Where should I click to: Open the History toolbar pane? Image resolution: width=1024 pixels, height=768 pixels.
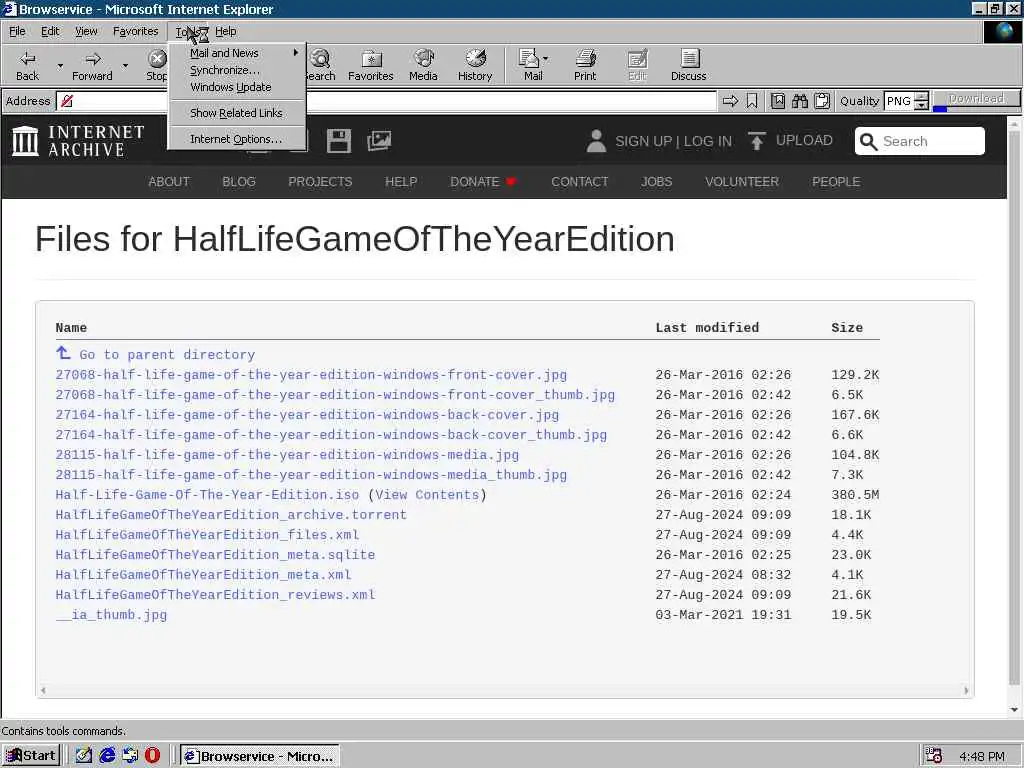click(x=475, y=65)
